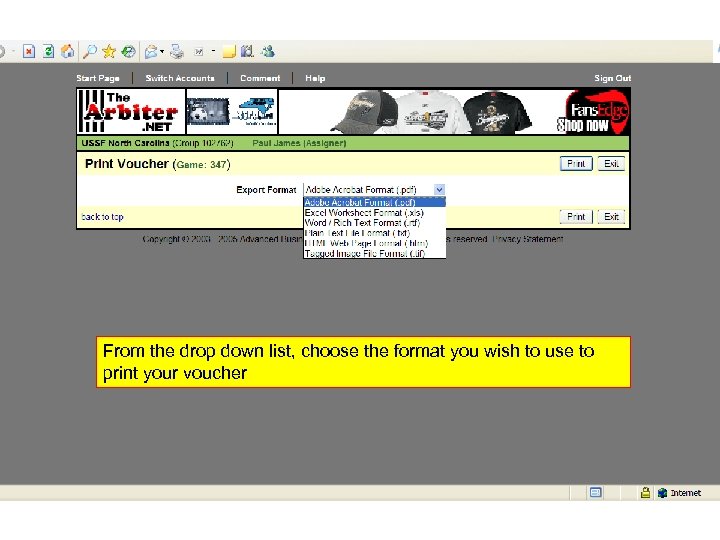Open the Comment menu item
The height and width of the screenshot is (540, 720).
coord(260,78)
